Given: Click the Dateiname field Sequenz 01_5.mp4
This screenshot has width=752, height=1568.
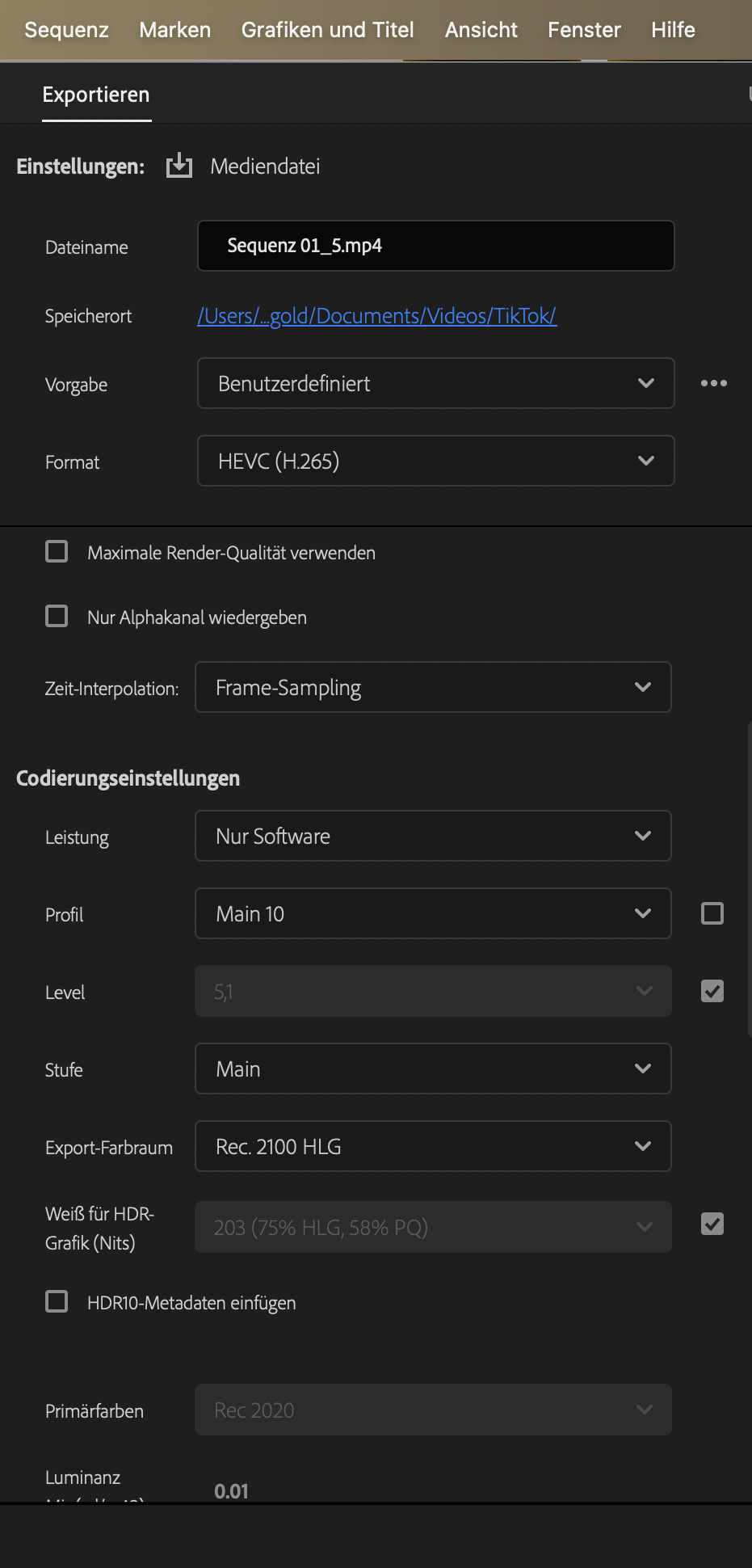Looking at the screenshot, I should coord(435,246).
